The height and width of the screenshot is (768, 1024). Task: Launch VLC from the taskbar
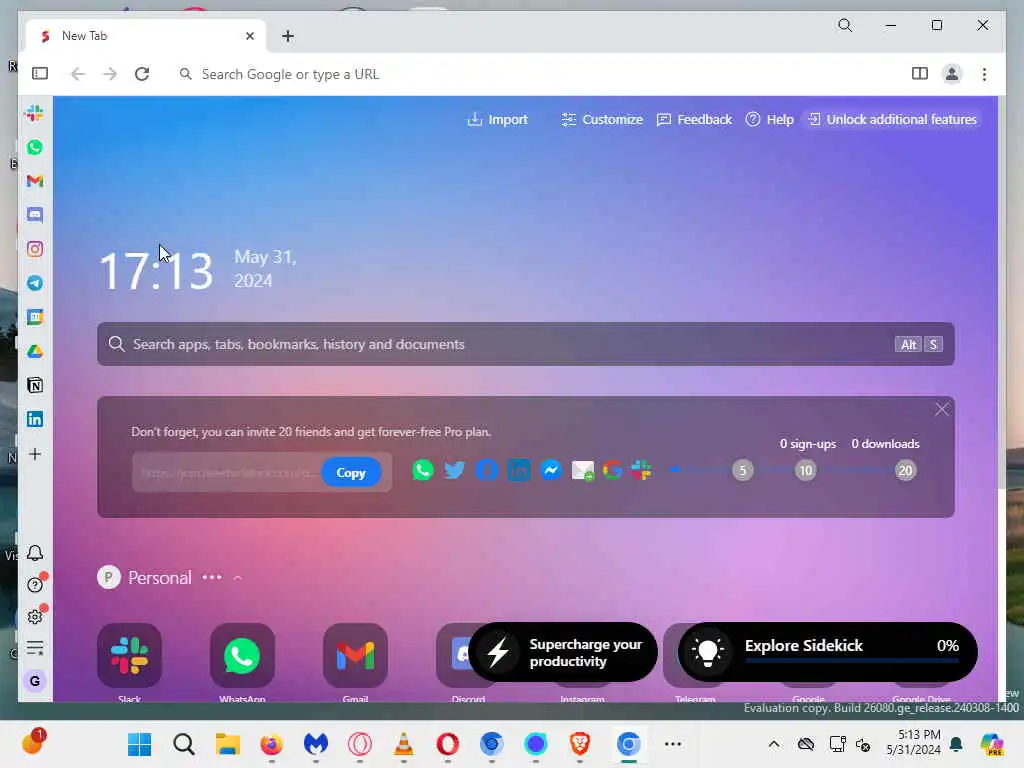(x=404, y=744)
